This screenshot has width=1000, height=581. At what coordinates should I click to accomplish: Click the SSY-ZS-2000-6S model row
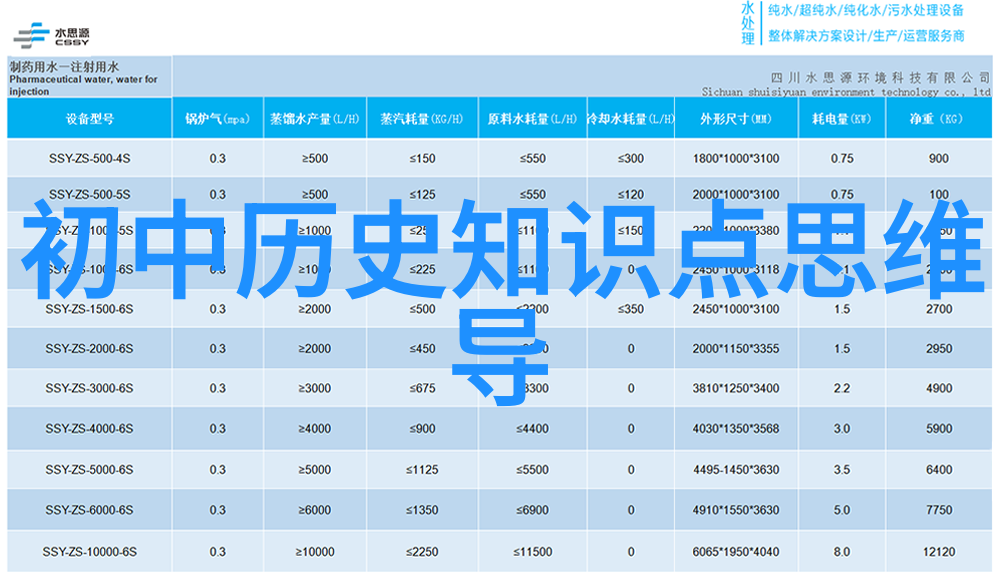click(89, 349)
